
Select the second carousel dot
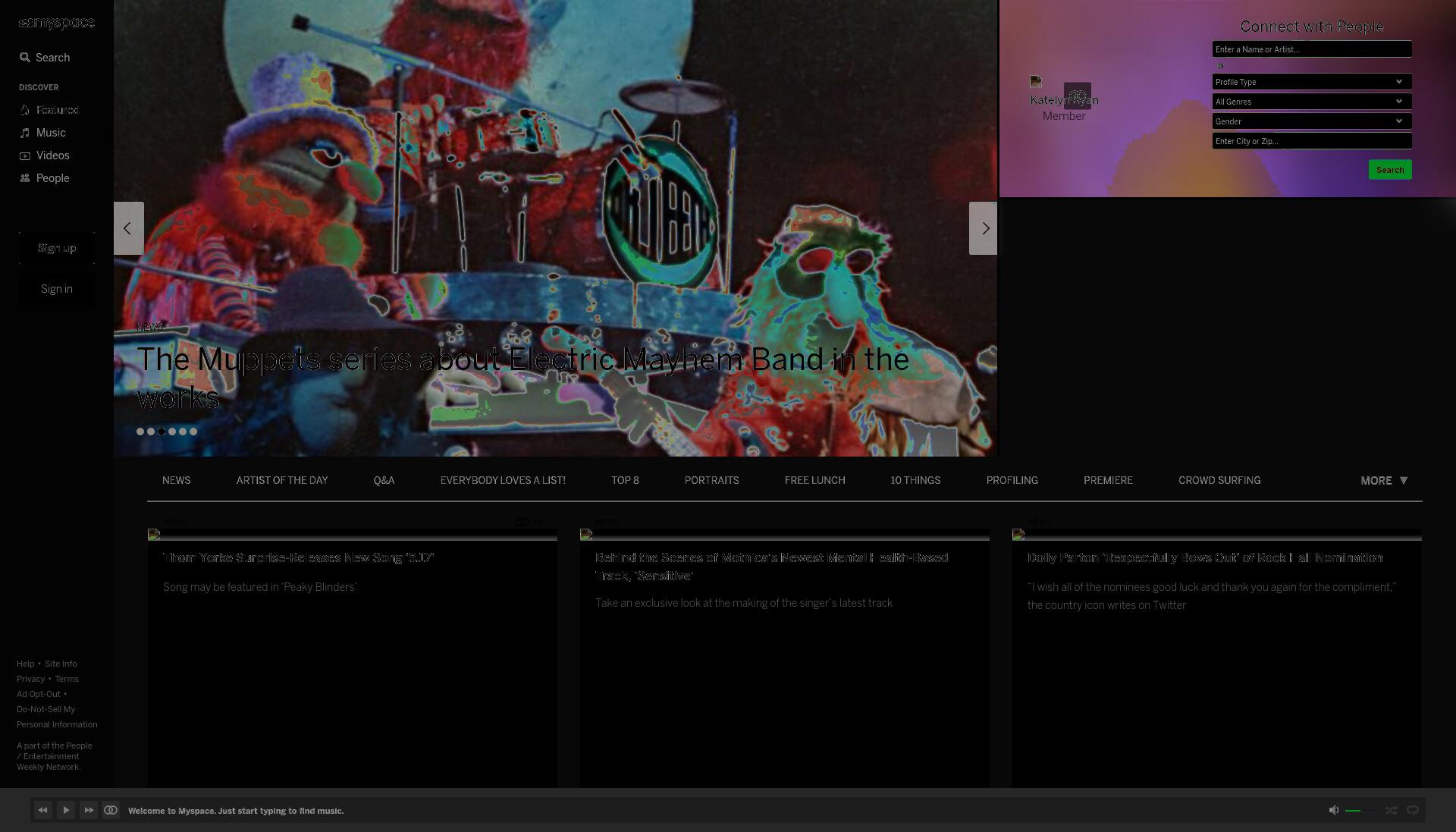tap(151, 432)
